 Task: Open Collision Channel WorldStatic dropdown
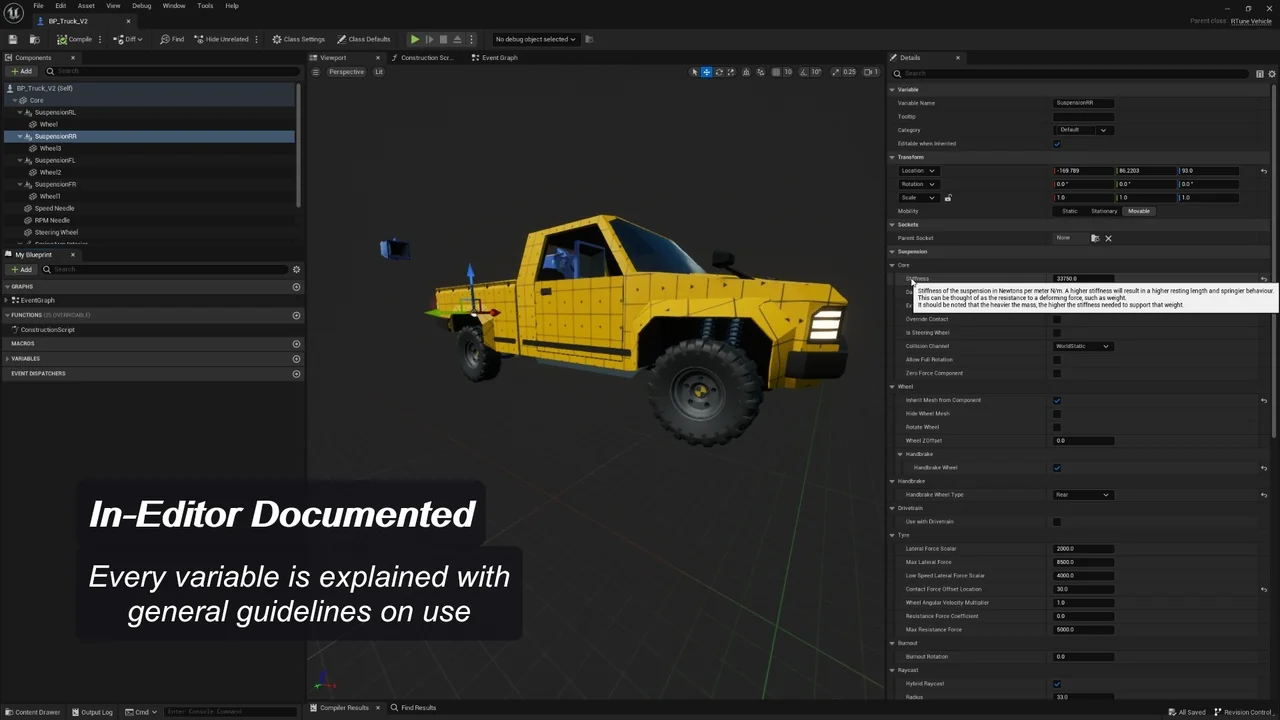[1083, 346]
